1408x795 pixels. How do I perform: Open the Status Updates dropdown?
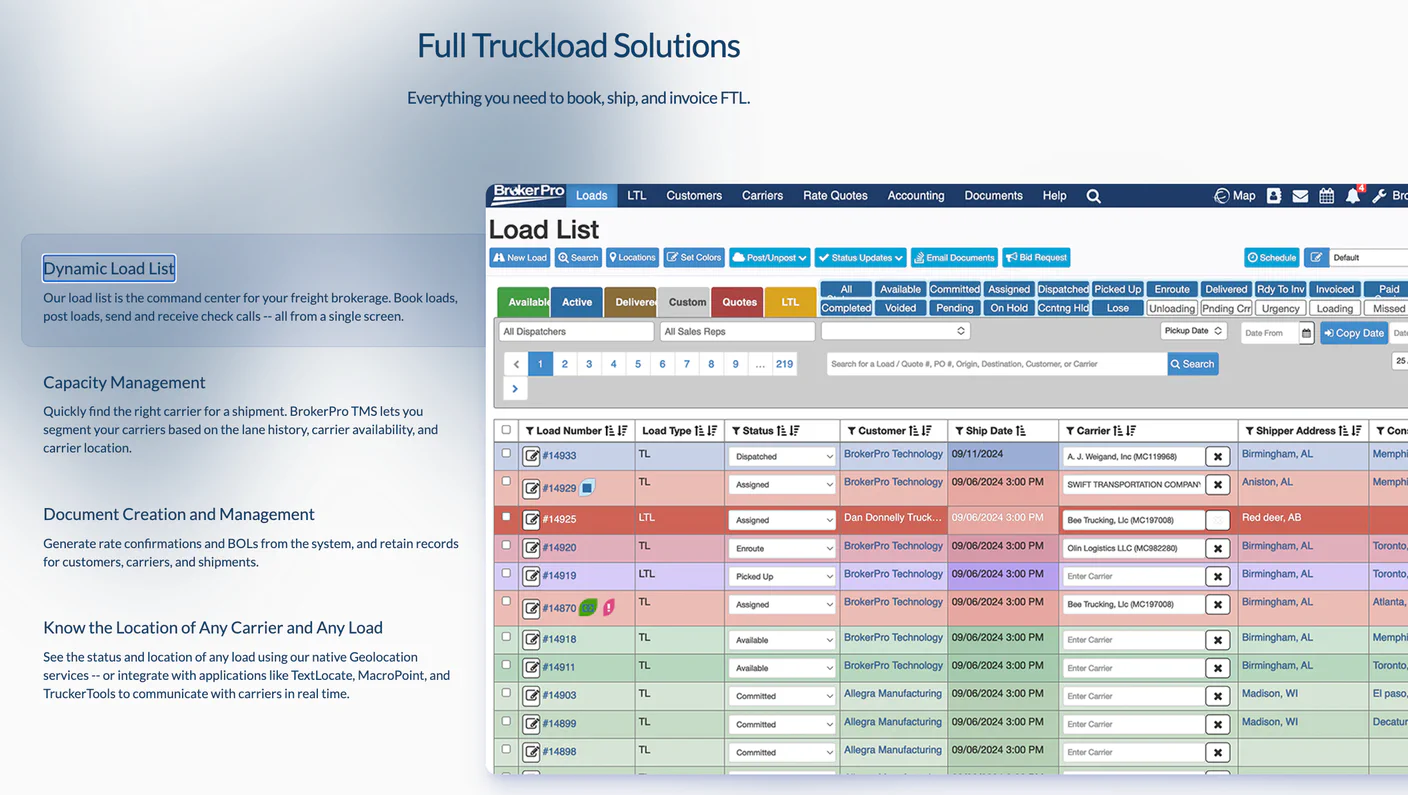(860, 257)
